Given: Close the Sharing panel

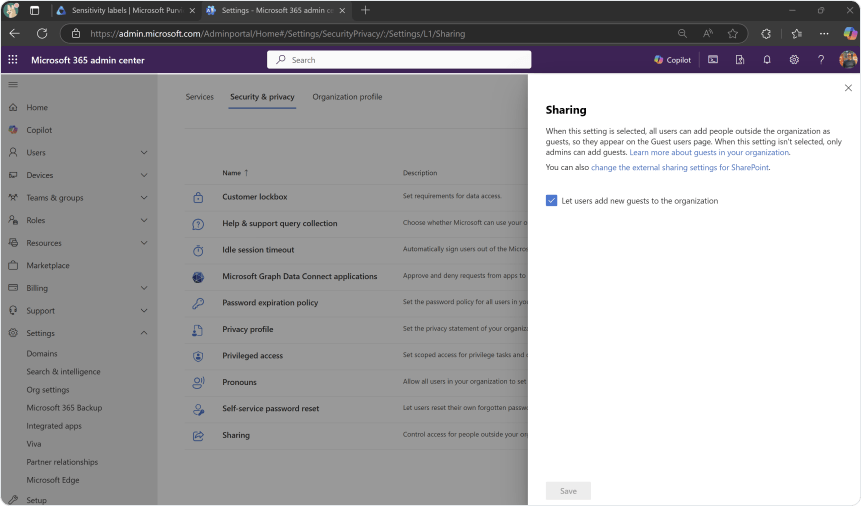Looking at the screenshot, I should pyautogui.click(x=848, y=87).
